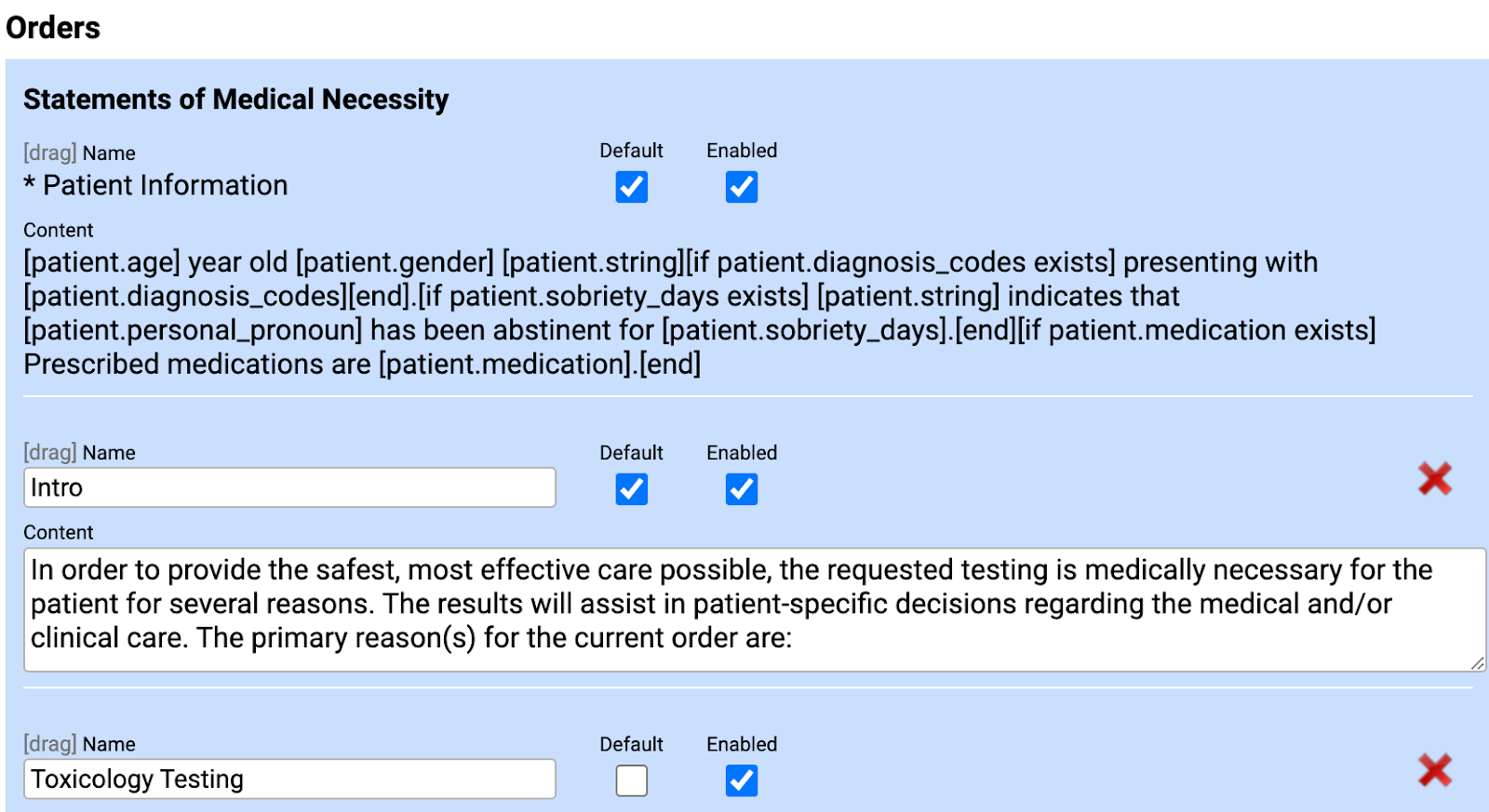The height and width of the screenshot is (812, 1489).
Task: Click the Content label above the Intro textarea
Action: tap(59, 532)
